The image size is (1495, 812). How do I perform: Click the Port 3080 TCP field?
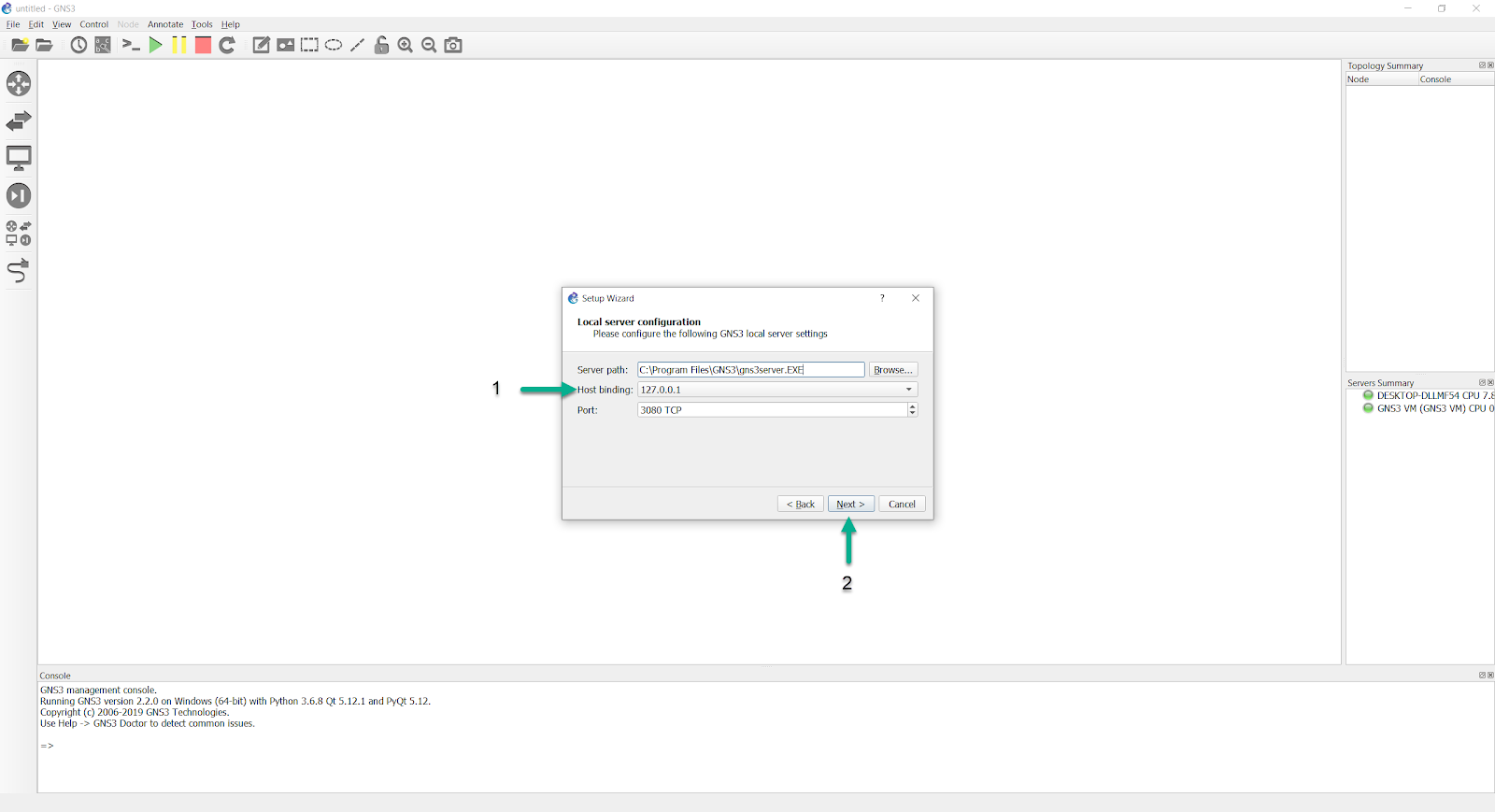[x=772, y=410]
